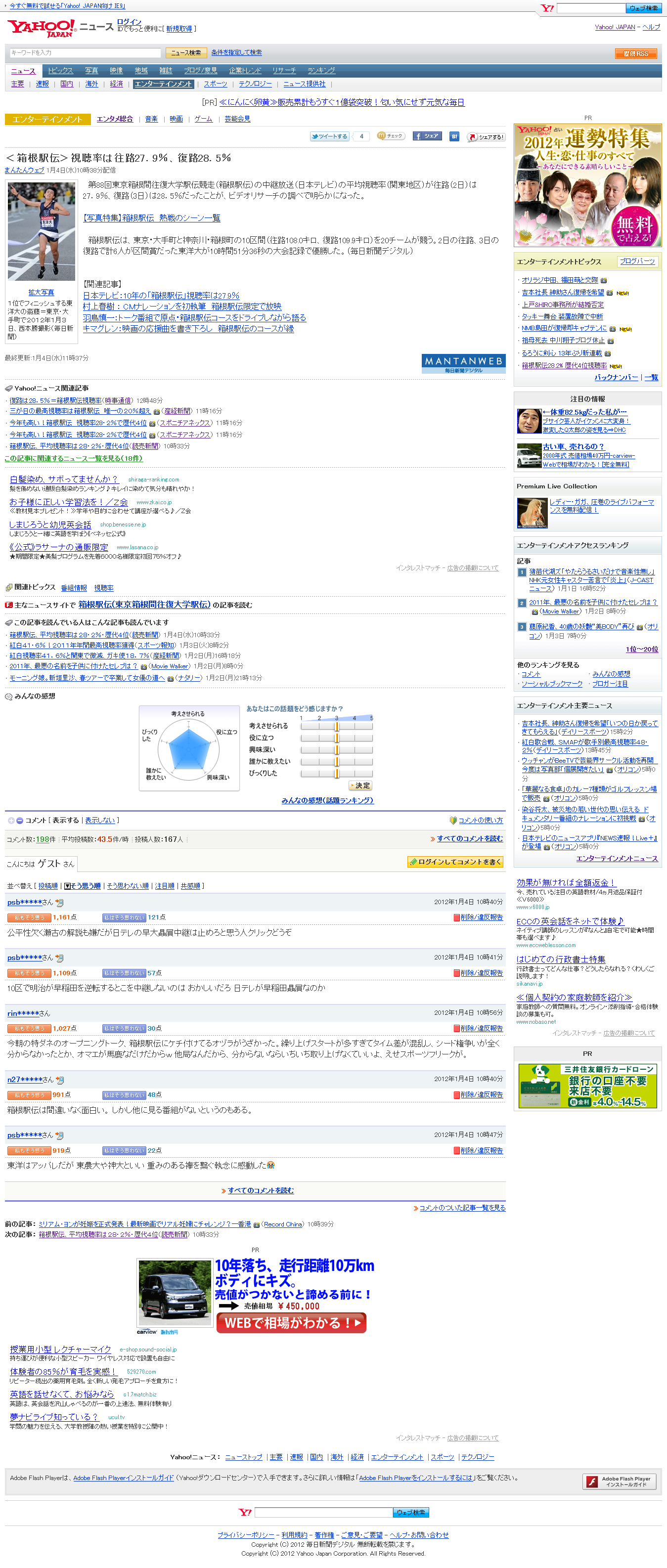Click the mixi チェック button
Screen dimensions: 667x1568
(390, 136)
